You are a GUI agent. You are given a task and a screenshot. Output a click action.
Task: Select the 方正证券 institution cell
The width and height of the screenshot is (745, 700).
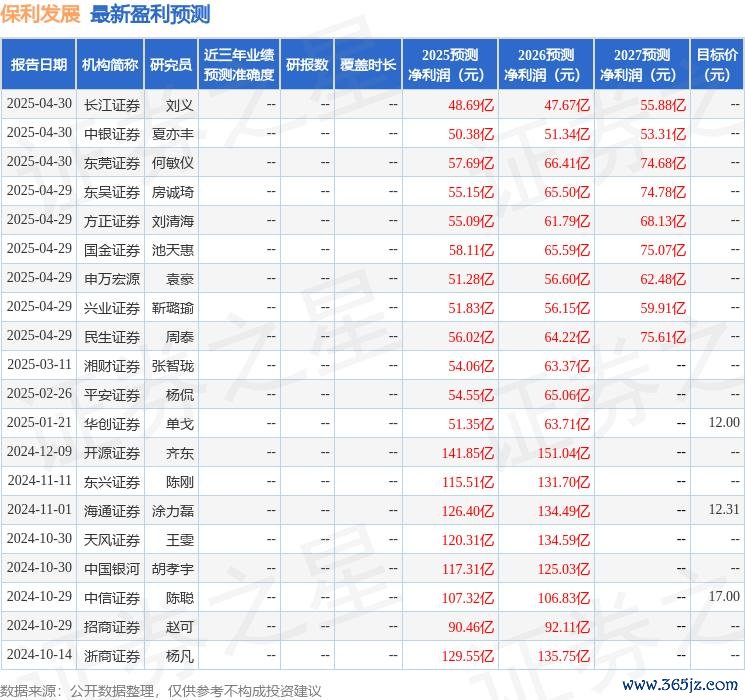pyautogui.click(x=112, y=221)
